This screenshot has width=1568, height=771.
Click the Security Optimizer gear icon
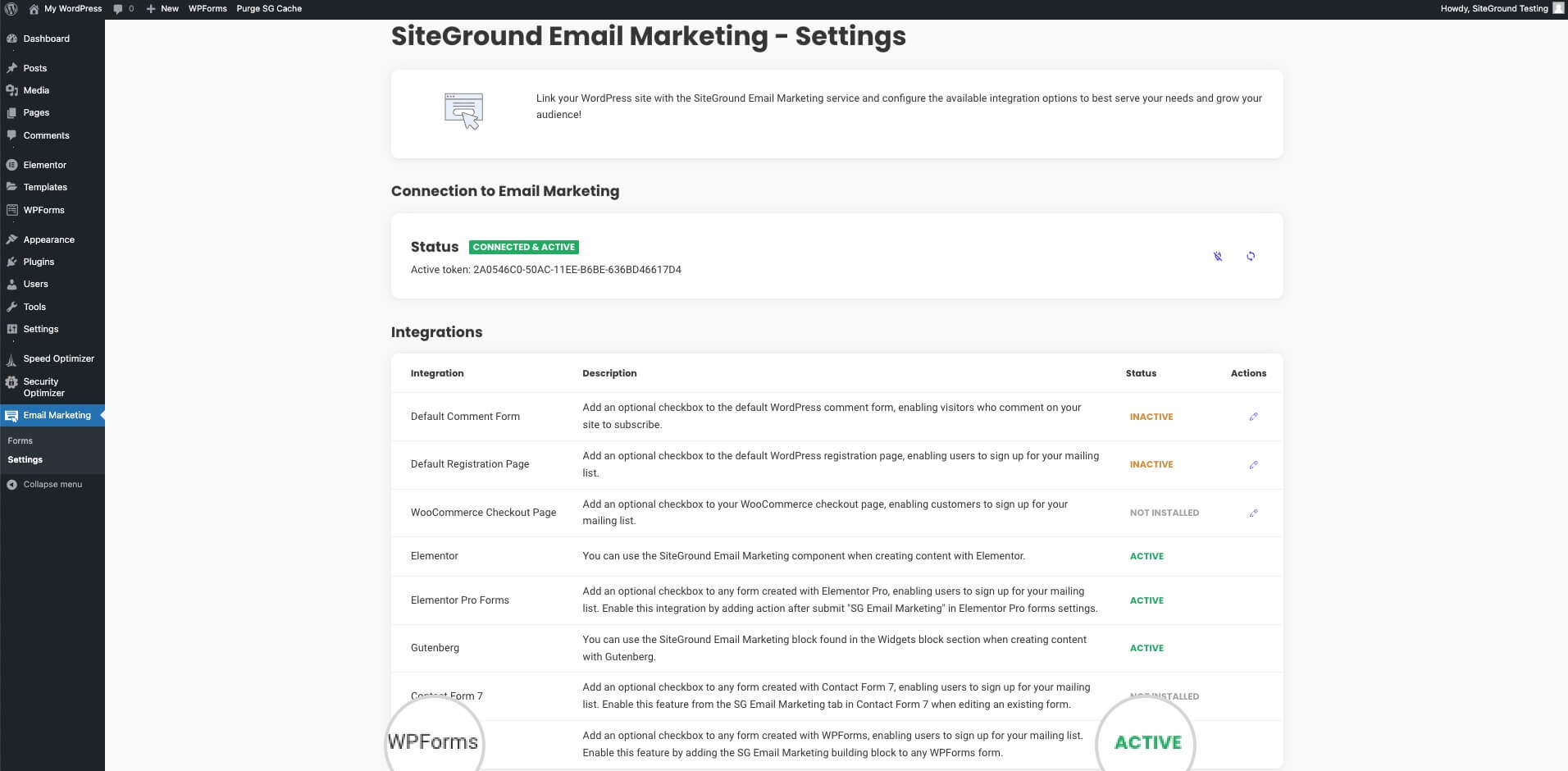(11, 382)
